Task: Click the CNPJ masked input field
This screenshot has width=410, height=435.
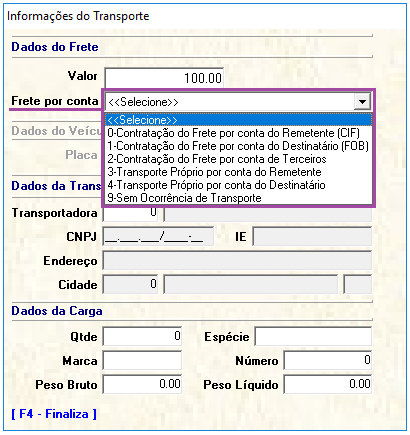Action: tap(158, 237)
